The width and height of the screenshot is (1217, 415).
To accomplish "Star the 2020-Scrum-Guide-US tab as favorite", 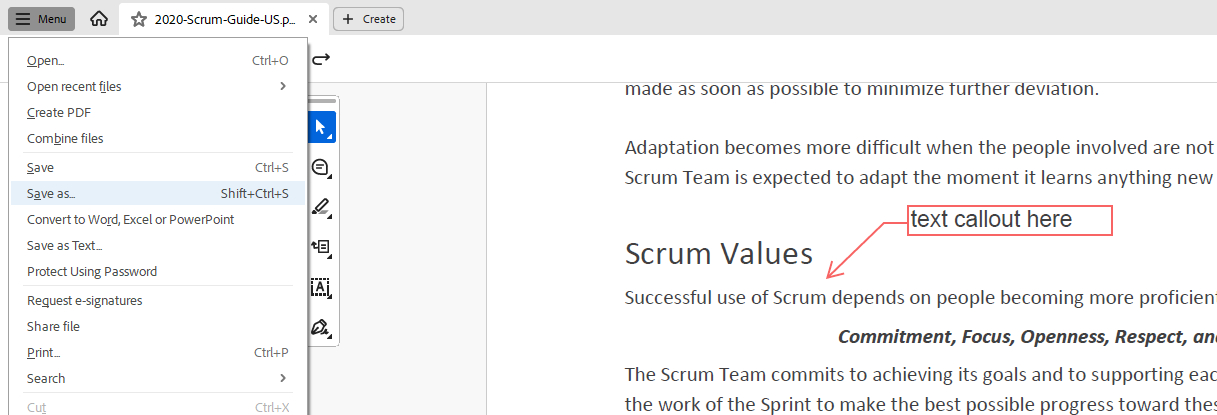I will 139,19.
